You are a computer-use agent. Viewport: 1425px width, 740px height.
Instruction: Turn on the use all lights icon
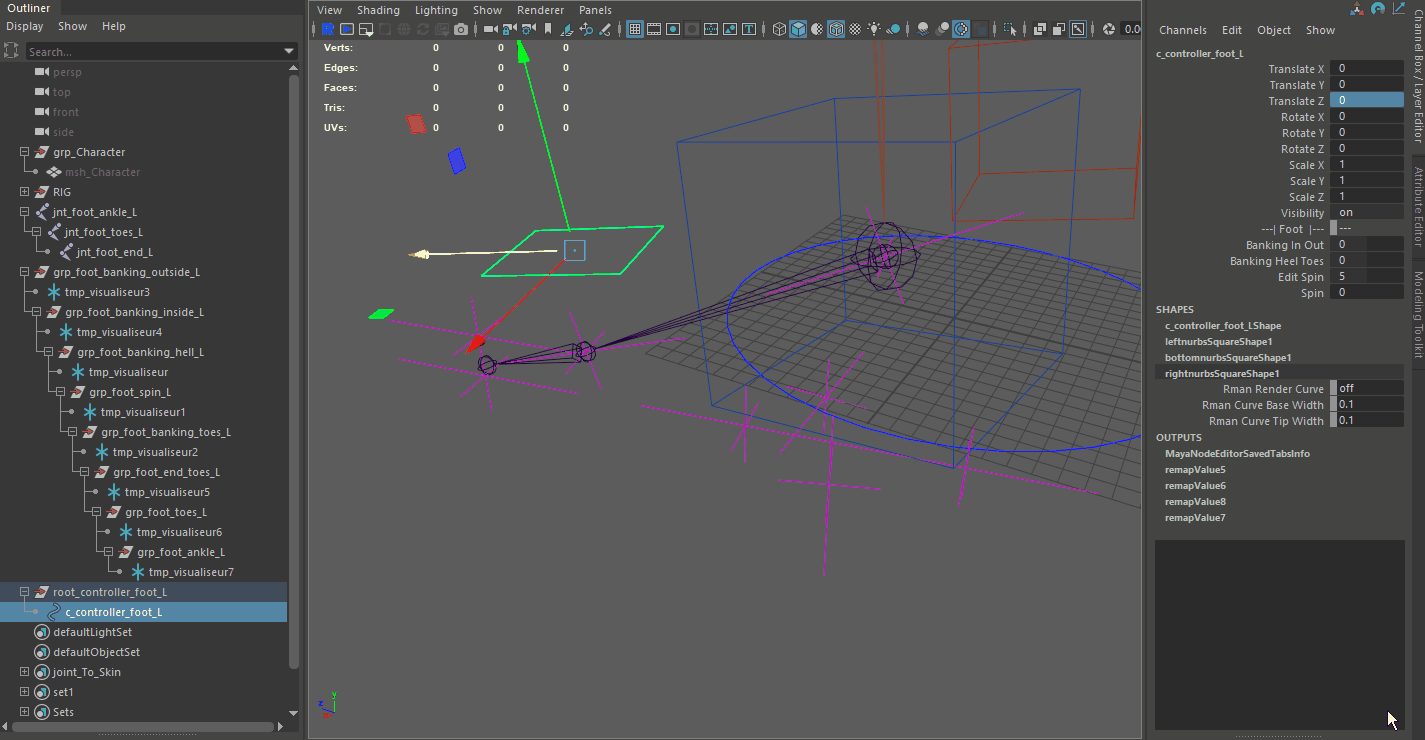pos(874,29)
